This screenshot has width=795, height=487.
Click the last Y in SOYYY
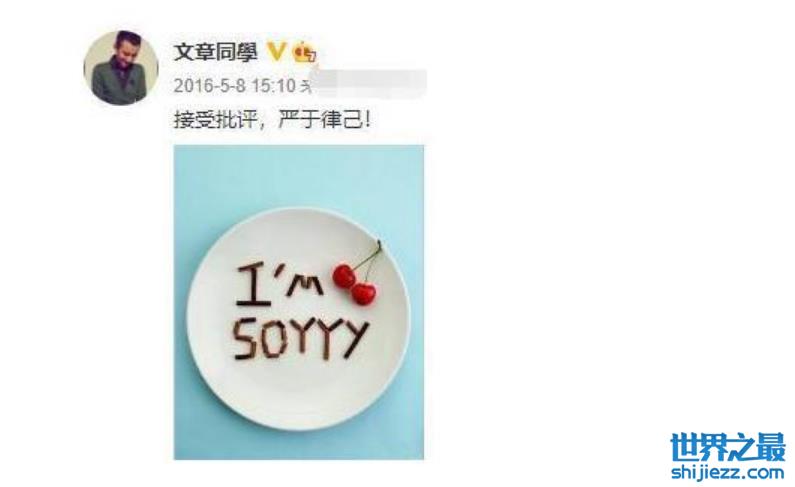point(353,340)
